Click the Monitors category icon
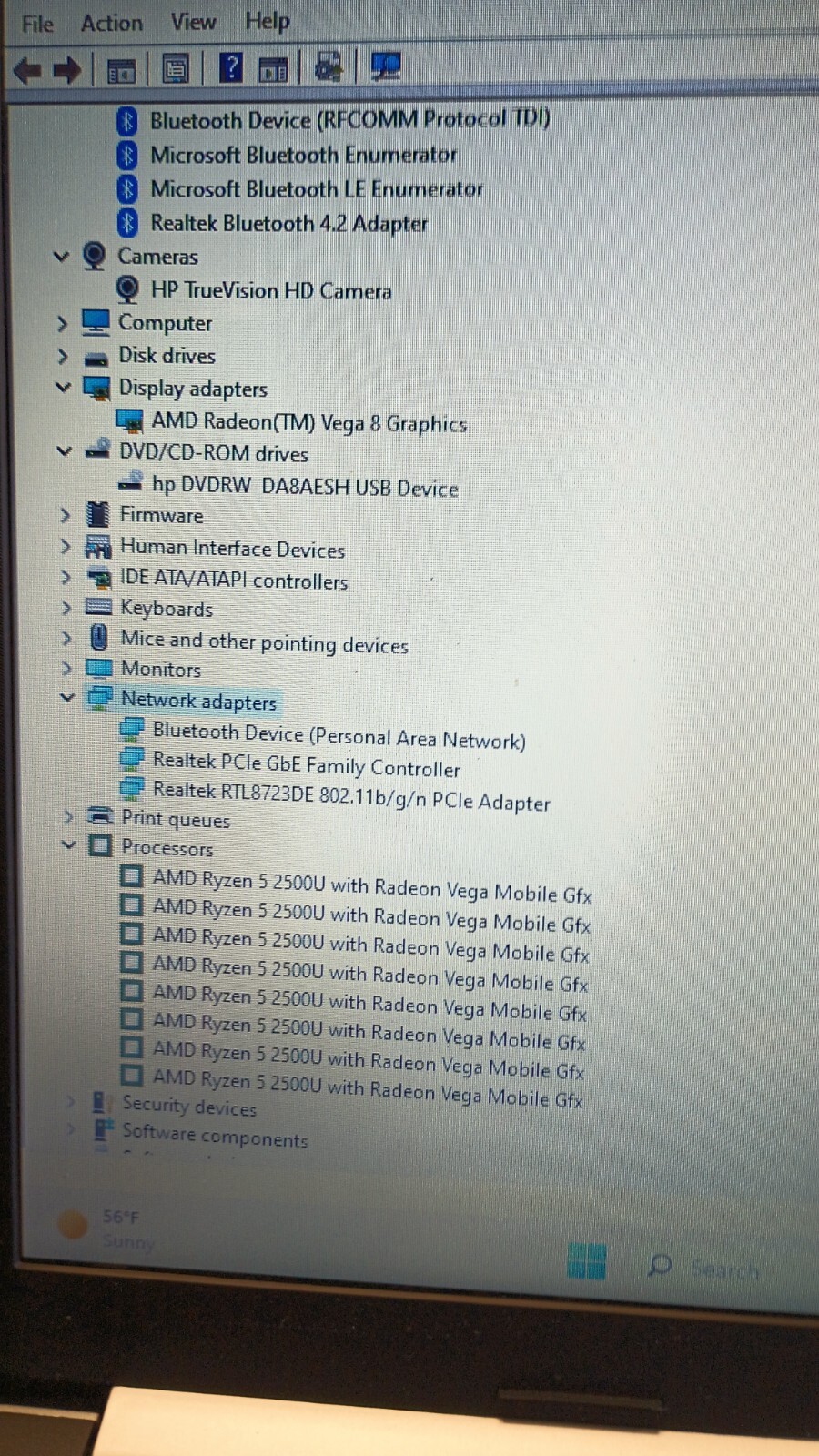The width and height of the screenshot is (819, 1456). click(98, 669)
